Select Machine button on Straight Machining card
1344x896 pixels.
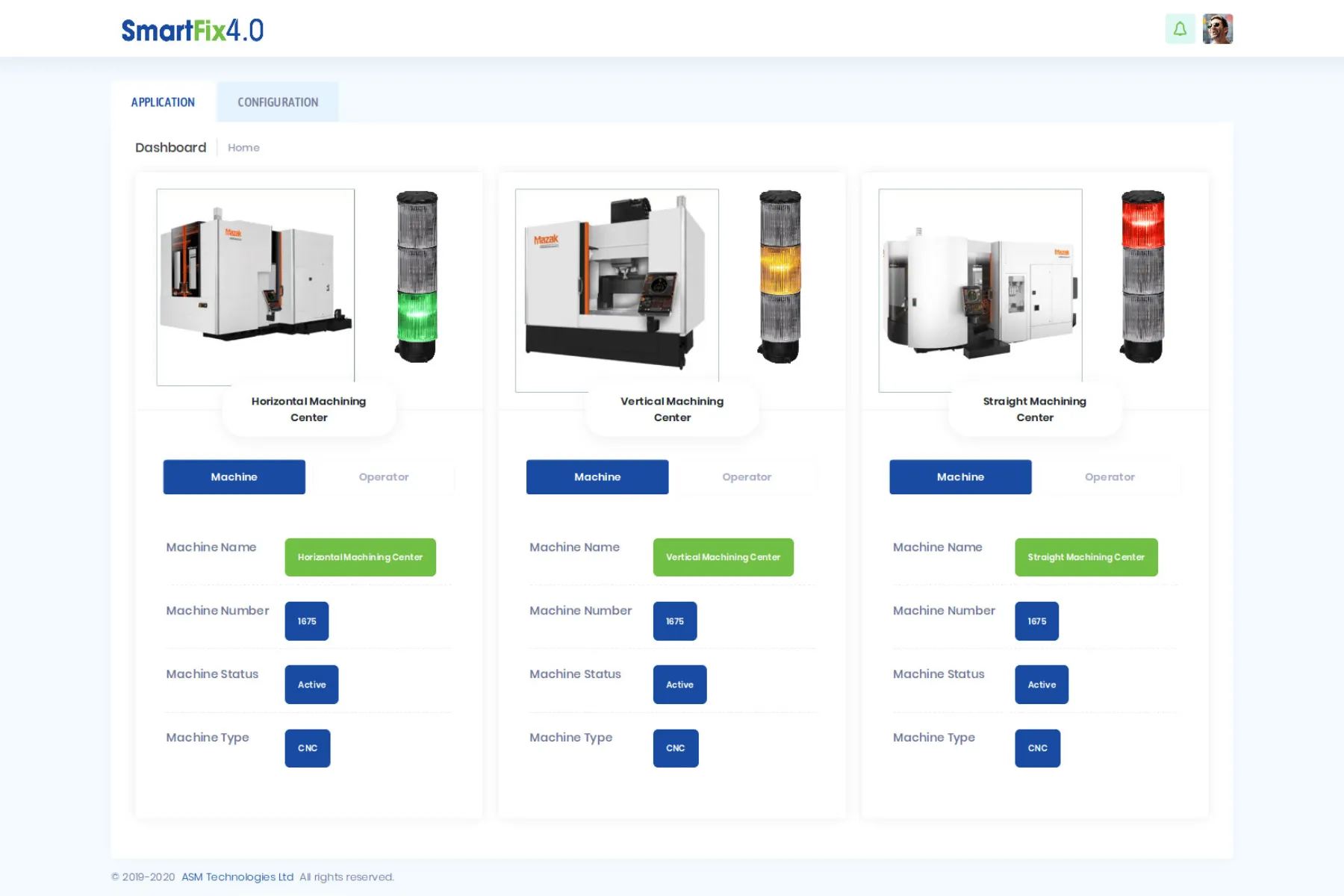[x=960, y=477]
